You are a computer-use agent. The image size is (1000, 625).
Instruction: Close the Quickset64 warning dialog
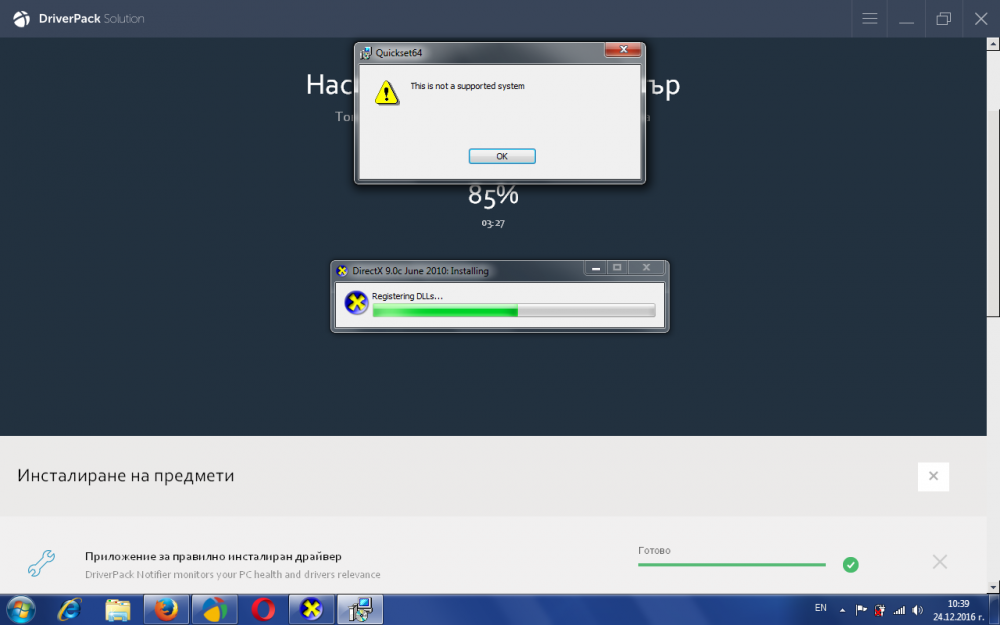point(622,50)
